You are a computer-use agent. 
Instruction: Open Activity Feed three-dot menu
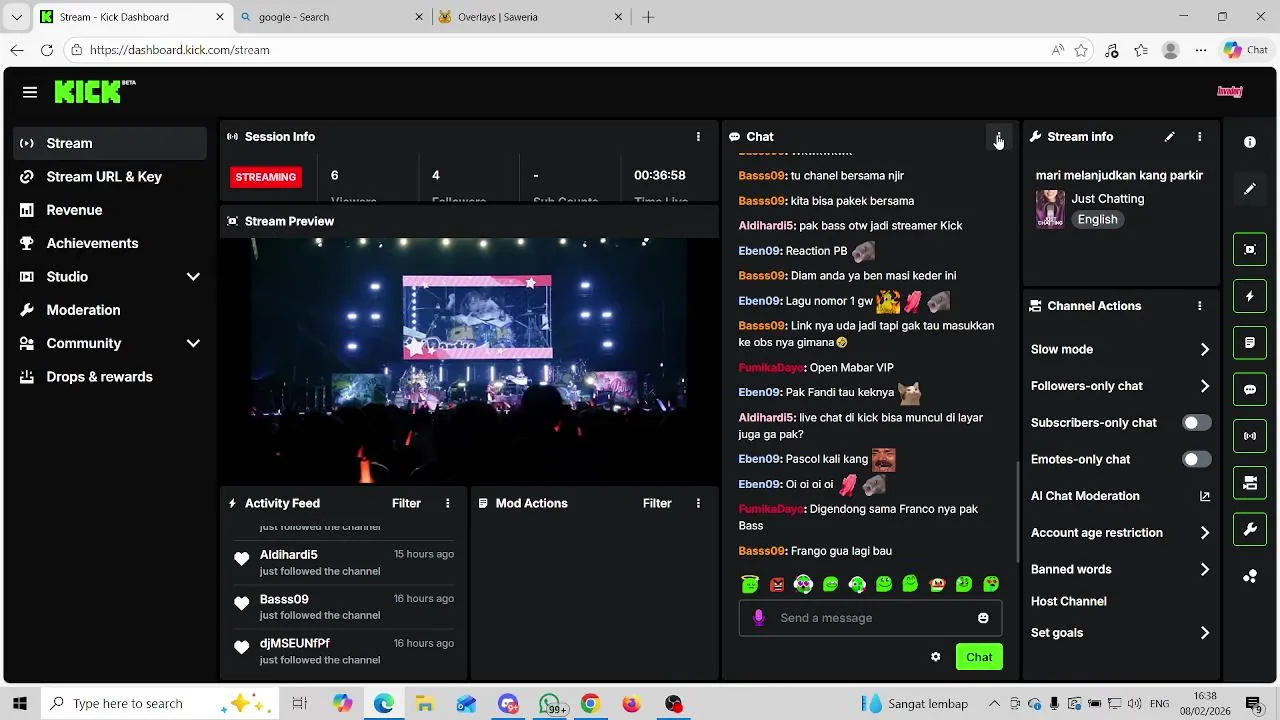click(447, 503)
